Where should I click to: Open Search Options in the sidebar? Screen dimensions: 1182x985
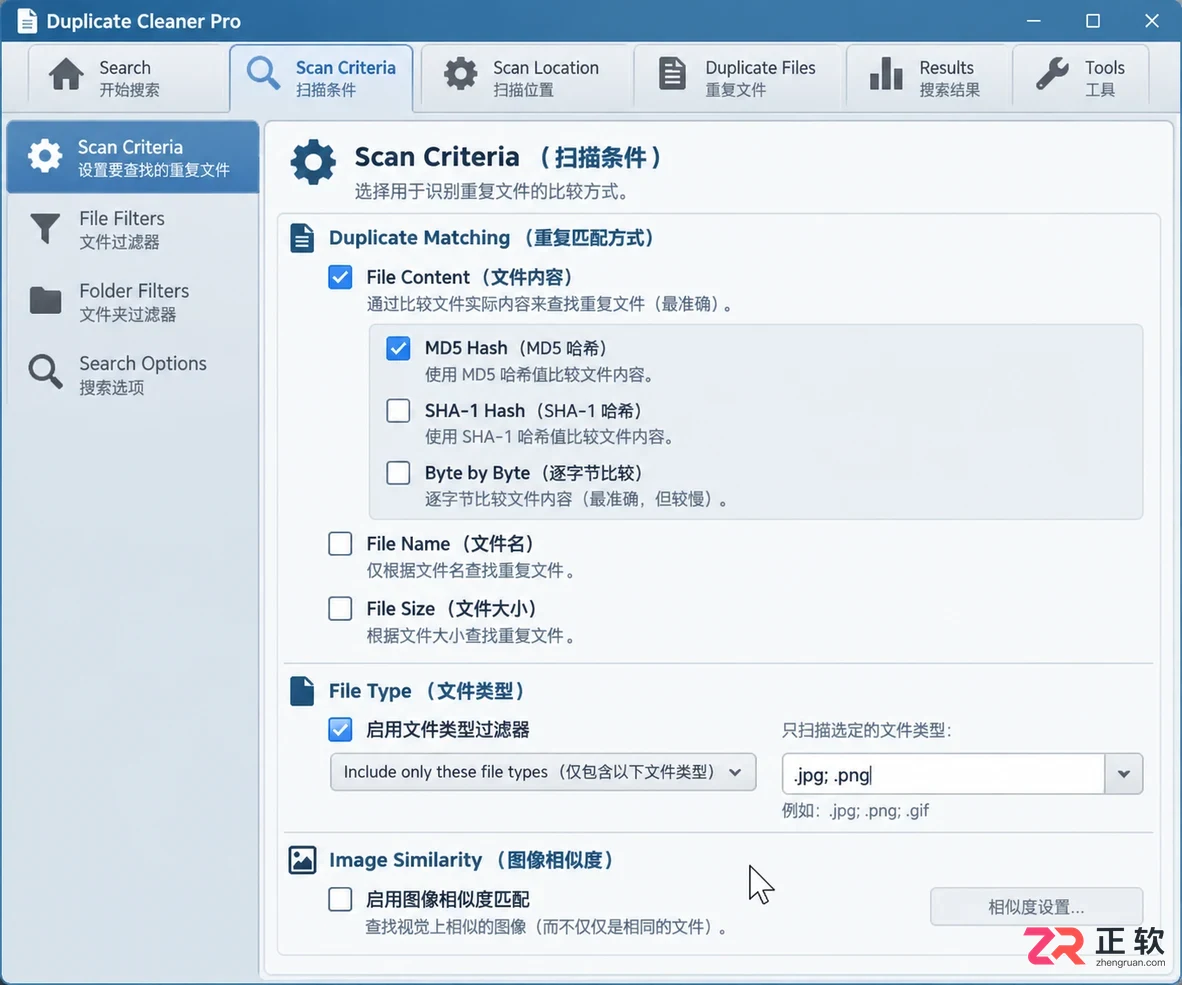pos(133,374)
